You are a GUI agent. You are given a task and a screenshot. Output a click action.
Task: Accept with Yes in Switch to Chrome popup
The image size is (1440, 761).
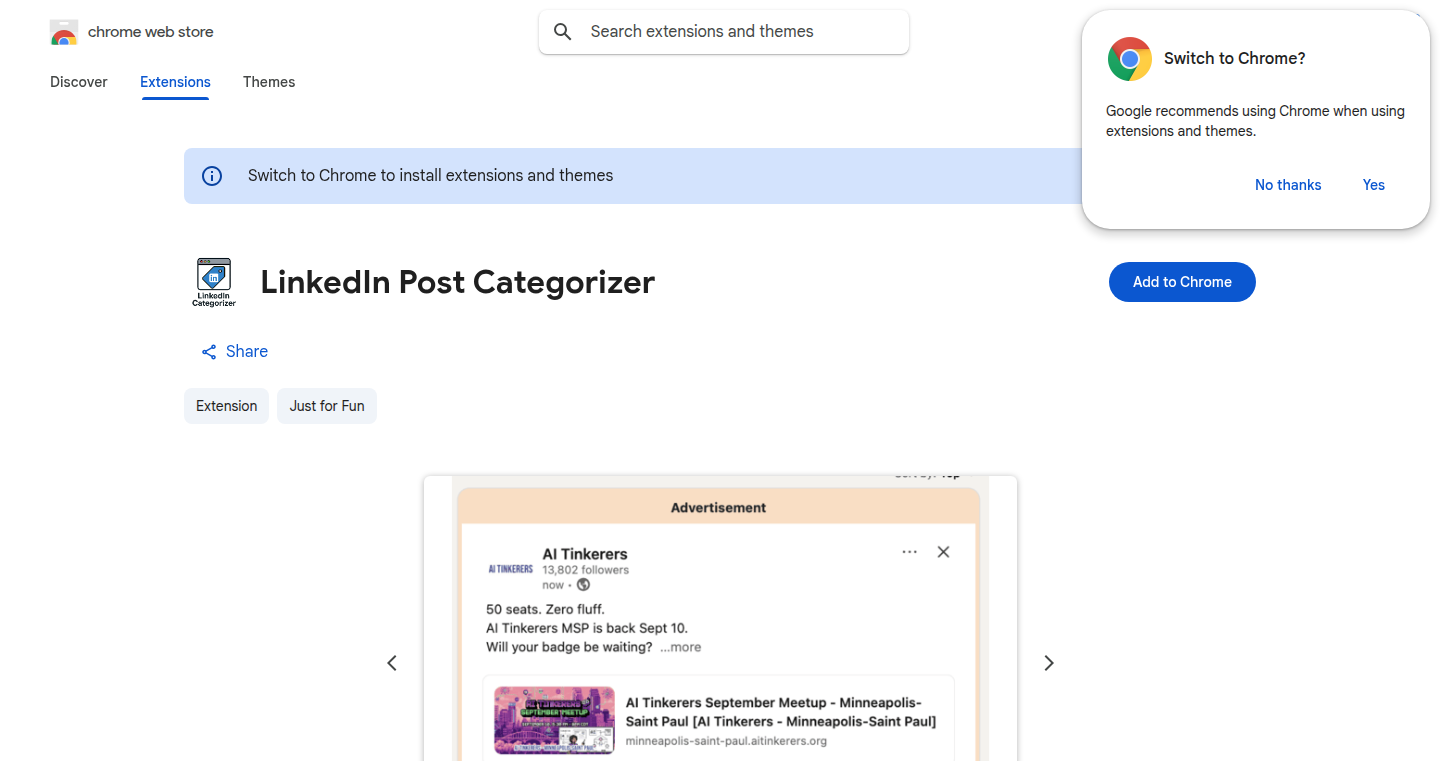click(x=1374, y=185)
